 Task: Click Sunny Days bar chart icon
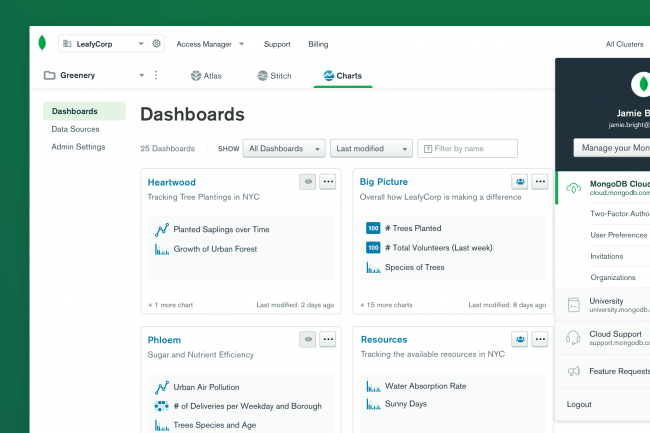coord(373,404)
